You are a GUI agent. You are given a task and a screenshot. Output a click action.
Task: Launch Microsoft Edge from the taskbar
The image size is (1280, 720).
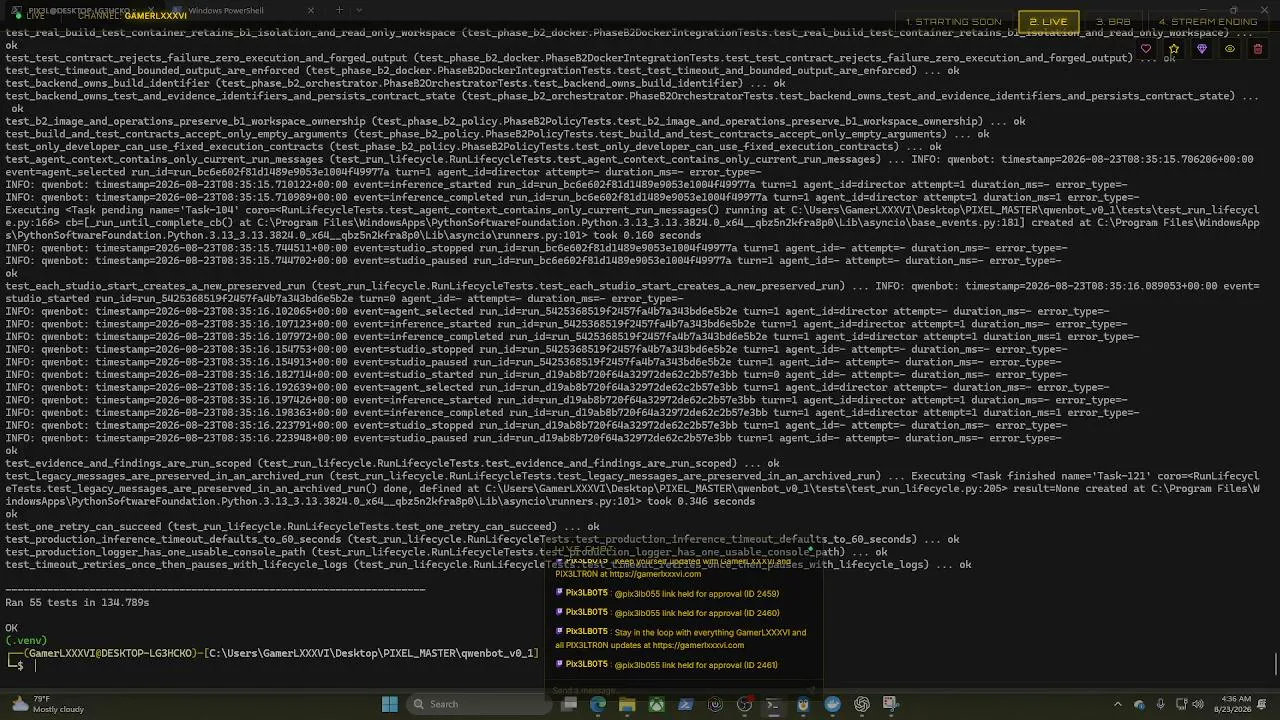point(598,705)
